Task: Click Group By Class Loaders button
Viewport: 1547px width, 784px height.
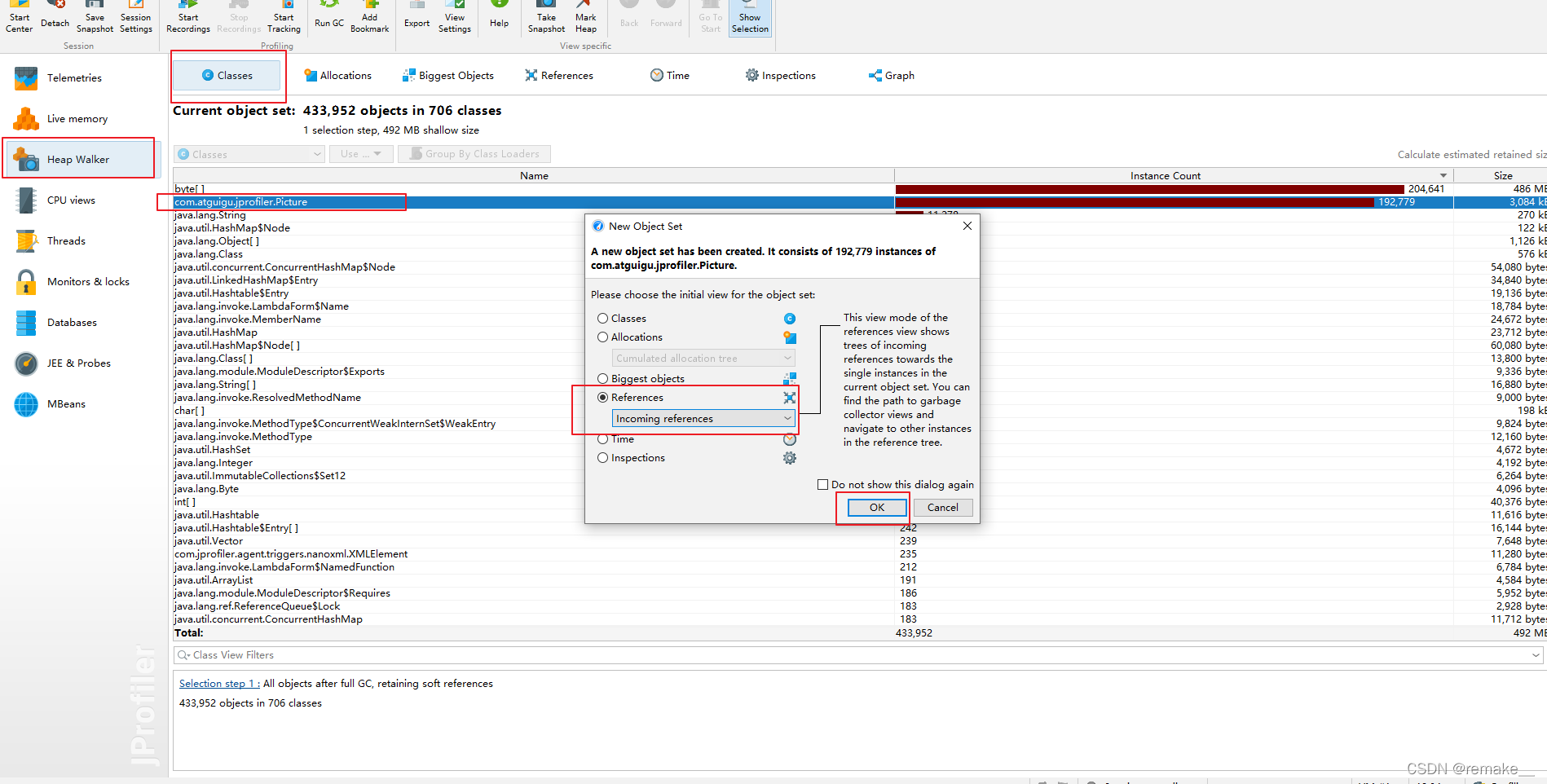Action: 474,154
